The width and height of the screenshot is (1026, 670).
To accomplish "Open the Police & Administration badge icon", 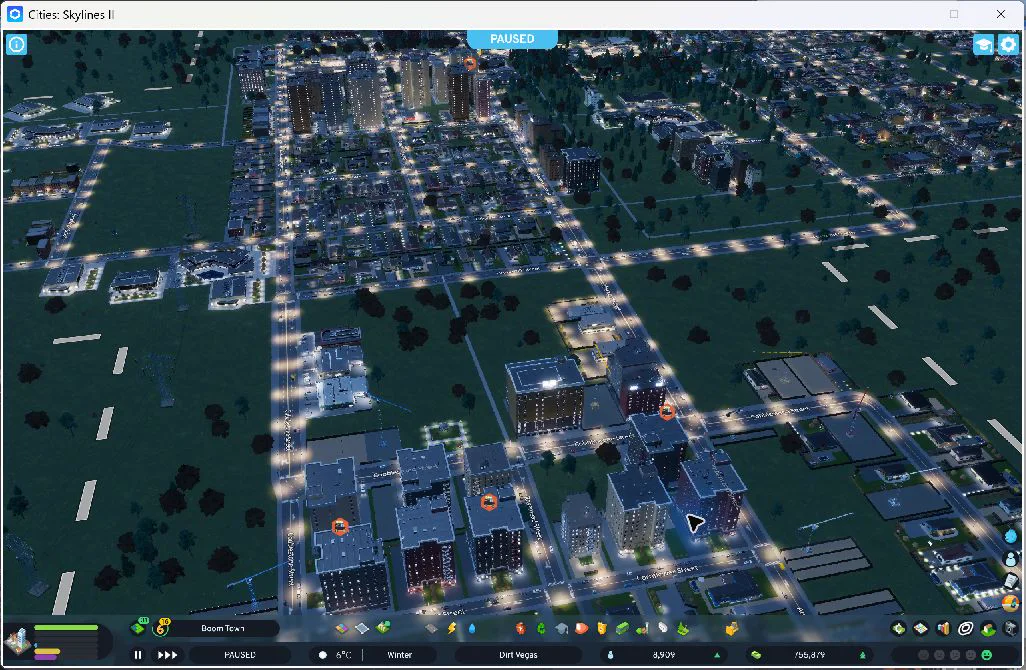I will click(602, 628).
